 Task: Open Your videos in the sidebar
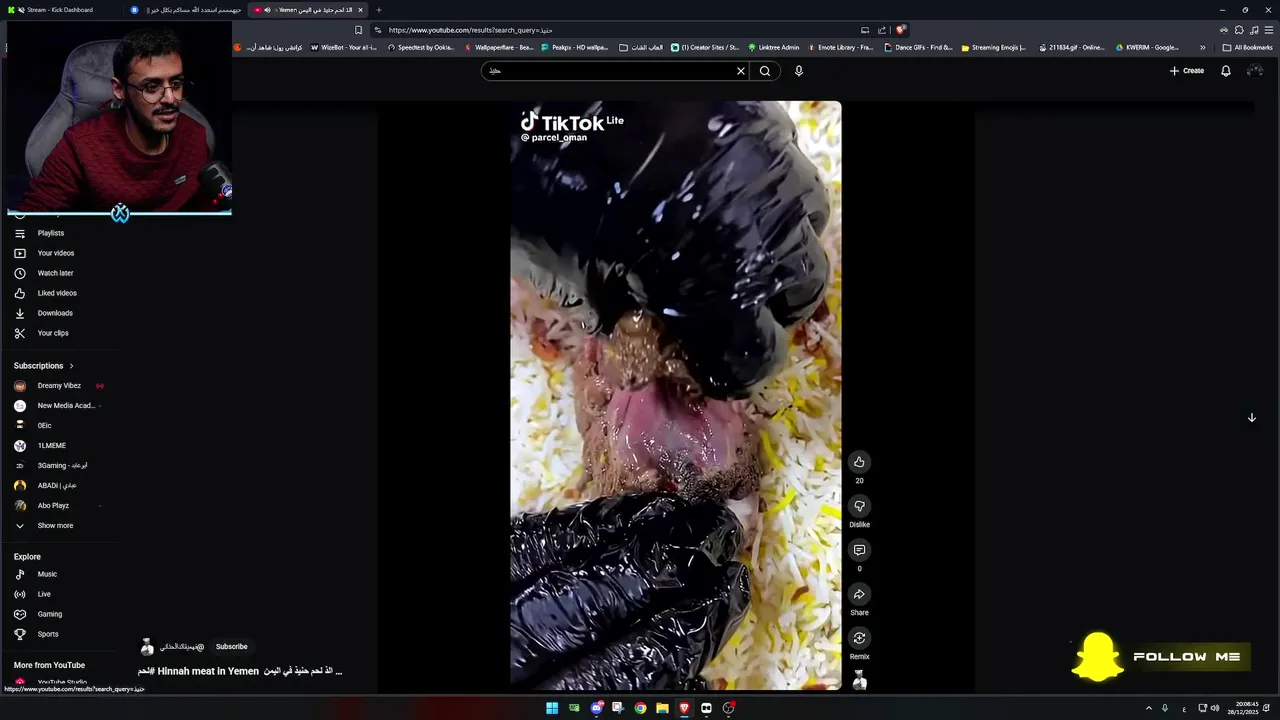55,253
